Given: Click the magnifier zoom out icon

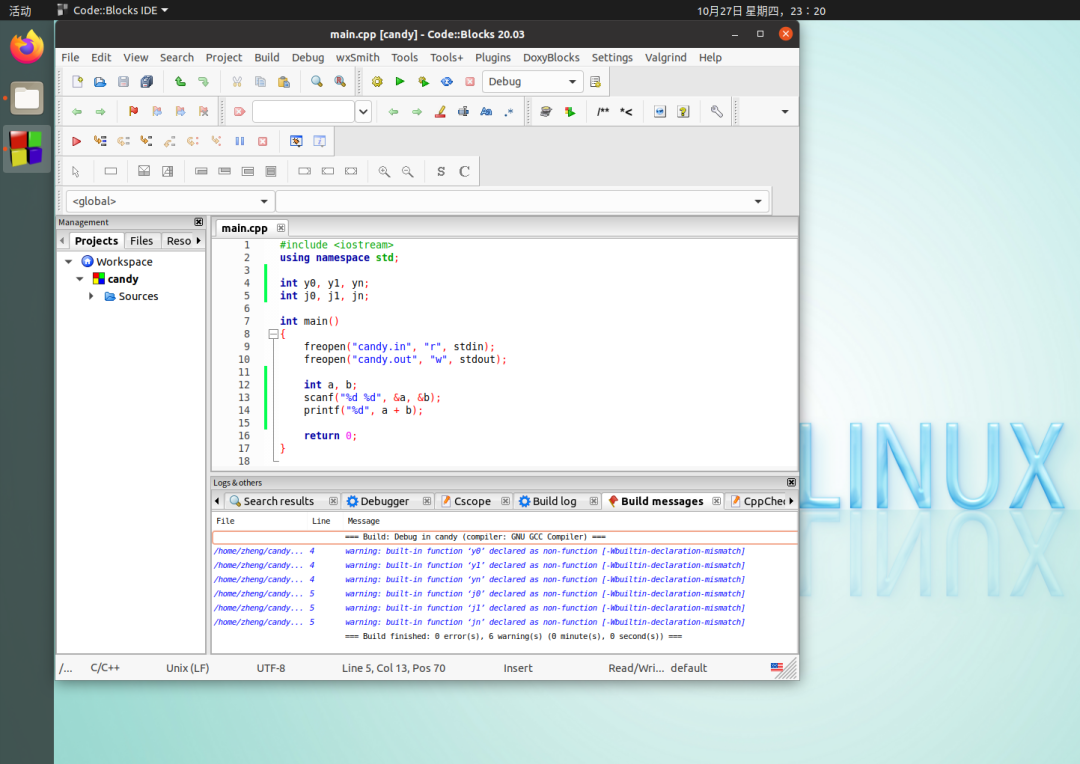Looking at the screenshot, I should click(408, 172).
